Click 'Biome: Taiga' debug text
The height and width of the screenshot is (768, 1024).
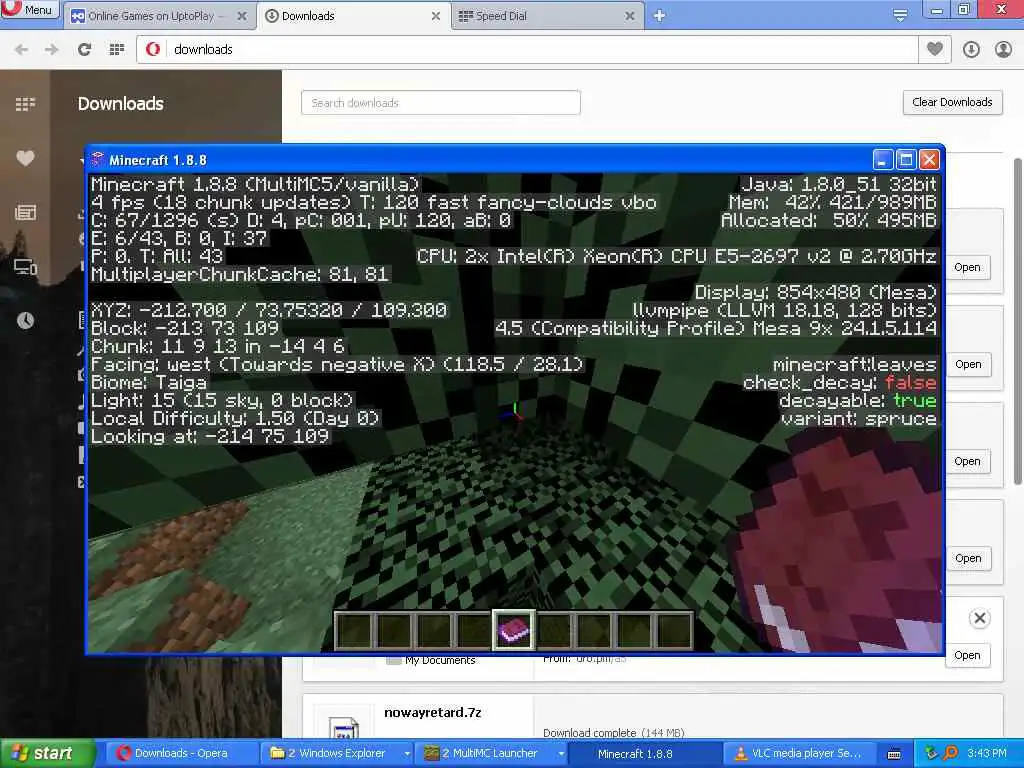click(x=149, y=383)
